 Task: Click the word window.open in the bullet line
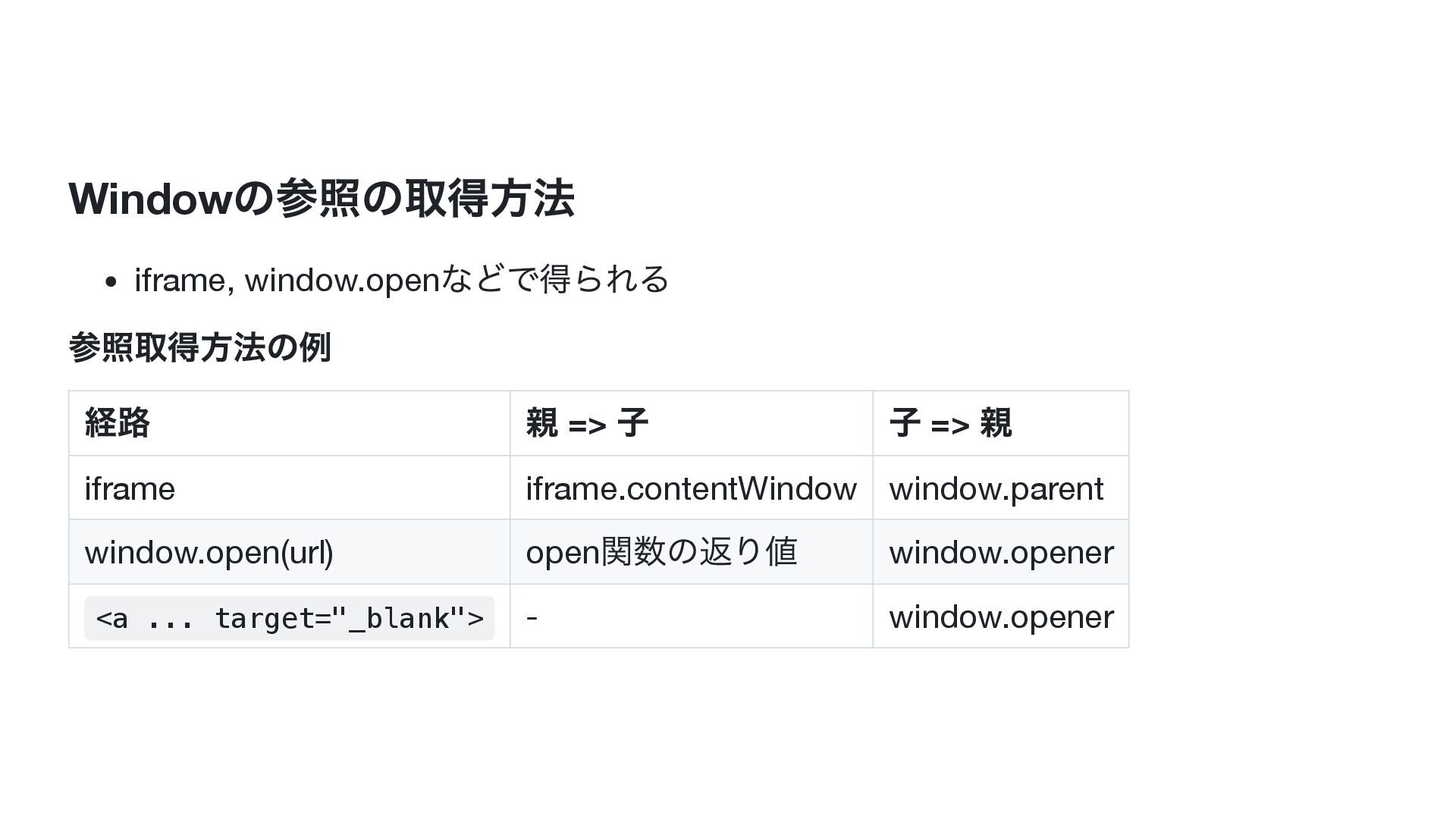pyautogui.click(x=343, y=280)
